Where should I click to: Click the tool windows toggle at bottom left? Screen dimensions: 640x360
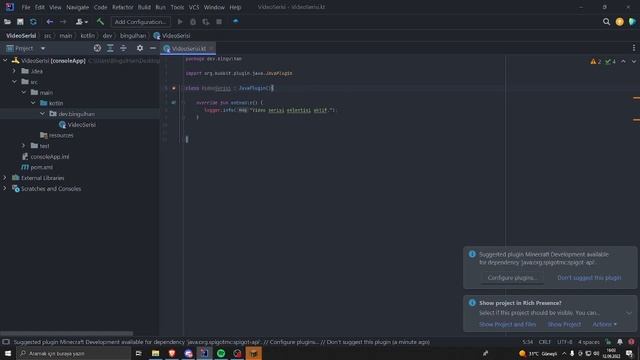(6, 342)
